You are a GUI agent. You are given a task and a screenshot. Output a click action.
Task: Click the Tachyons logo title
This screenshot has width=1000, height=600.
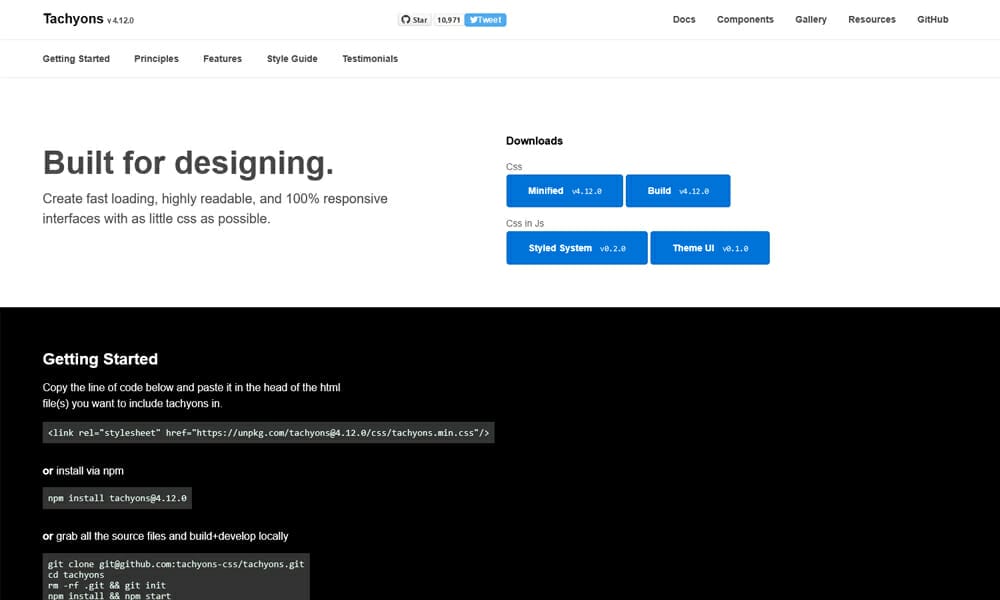point(73,19)
